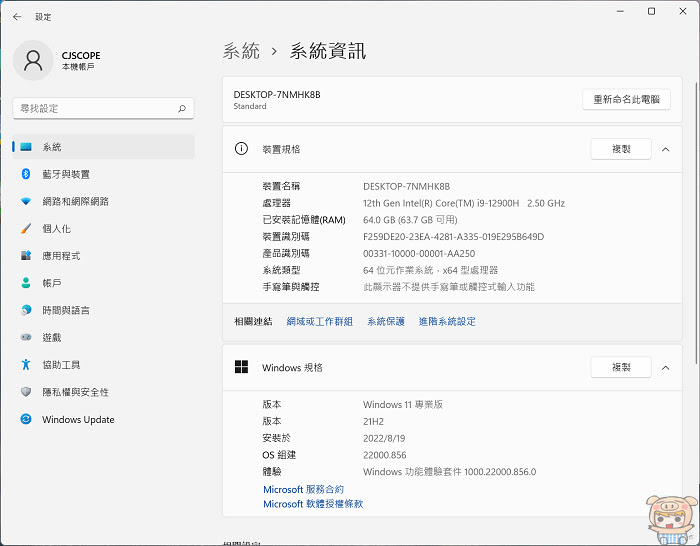Image resolution: width=700 pixels, height=546 pixels.
Task: Click the network Wi-Fi icon in sidebar
Action: (26, 201)
